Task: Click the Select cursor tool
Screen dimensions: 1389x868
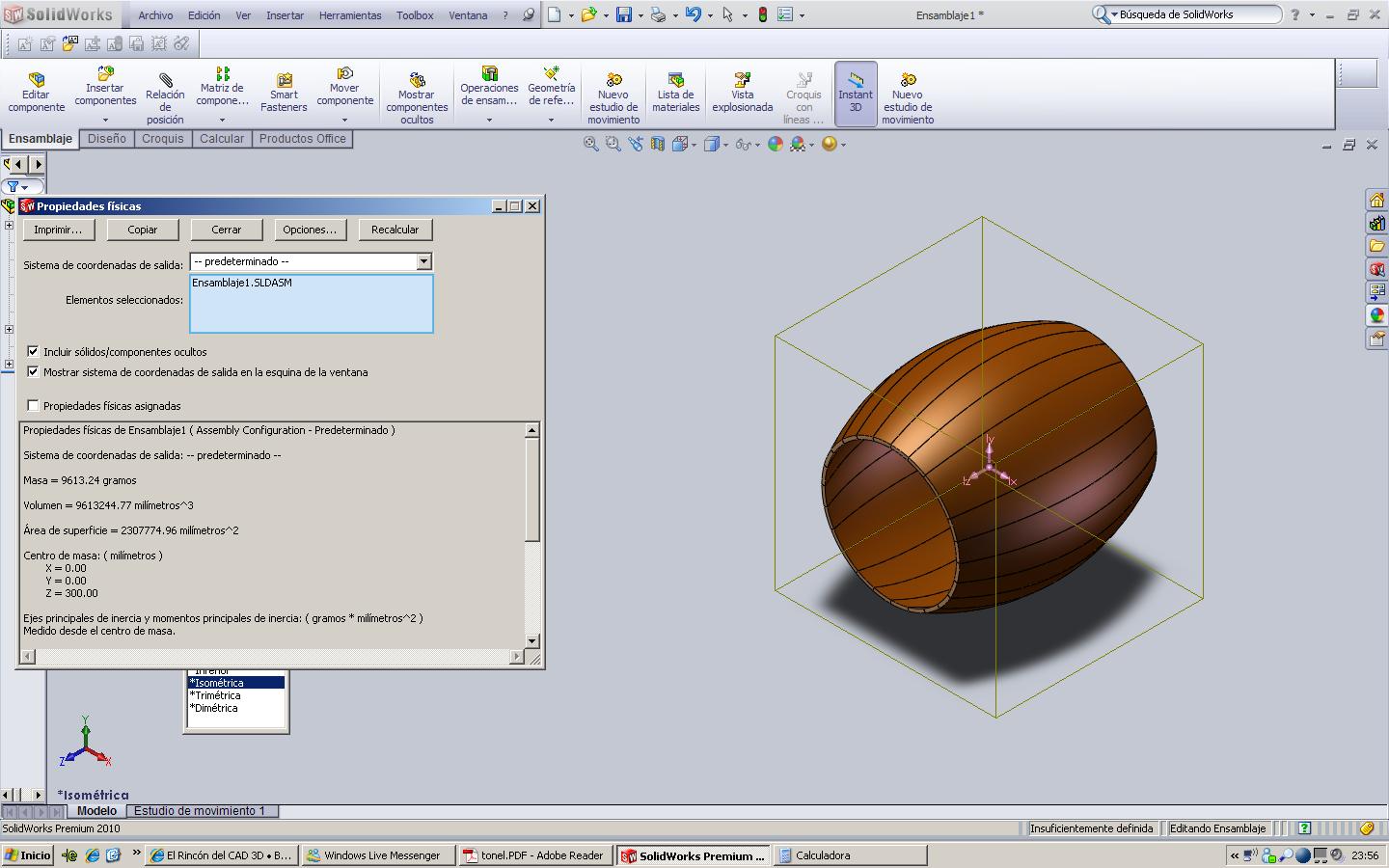Action: point(727,14)
